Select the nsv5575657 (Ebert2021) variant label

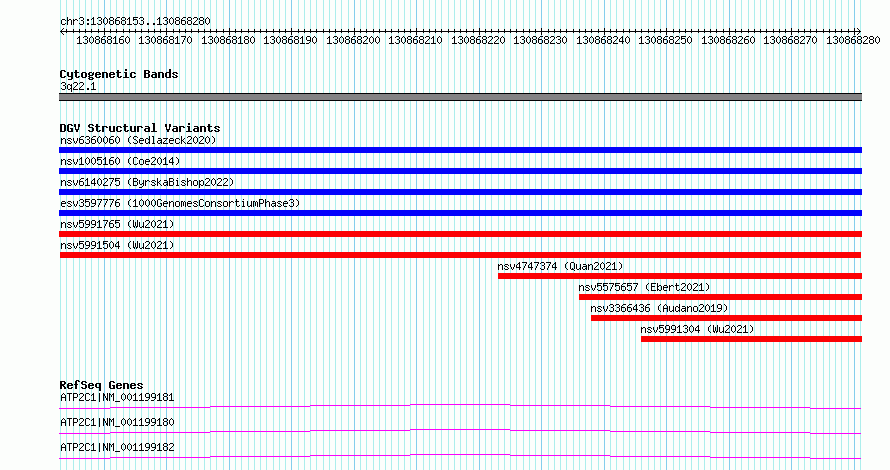coord(644,287)
